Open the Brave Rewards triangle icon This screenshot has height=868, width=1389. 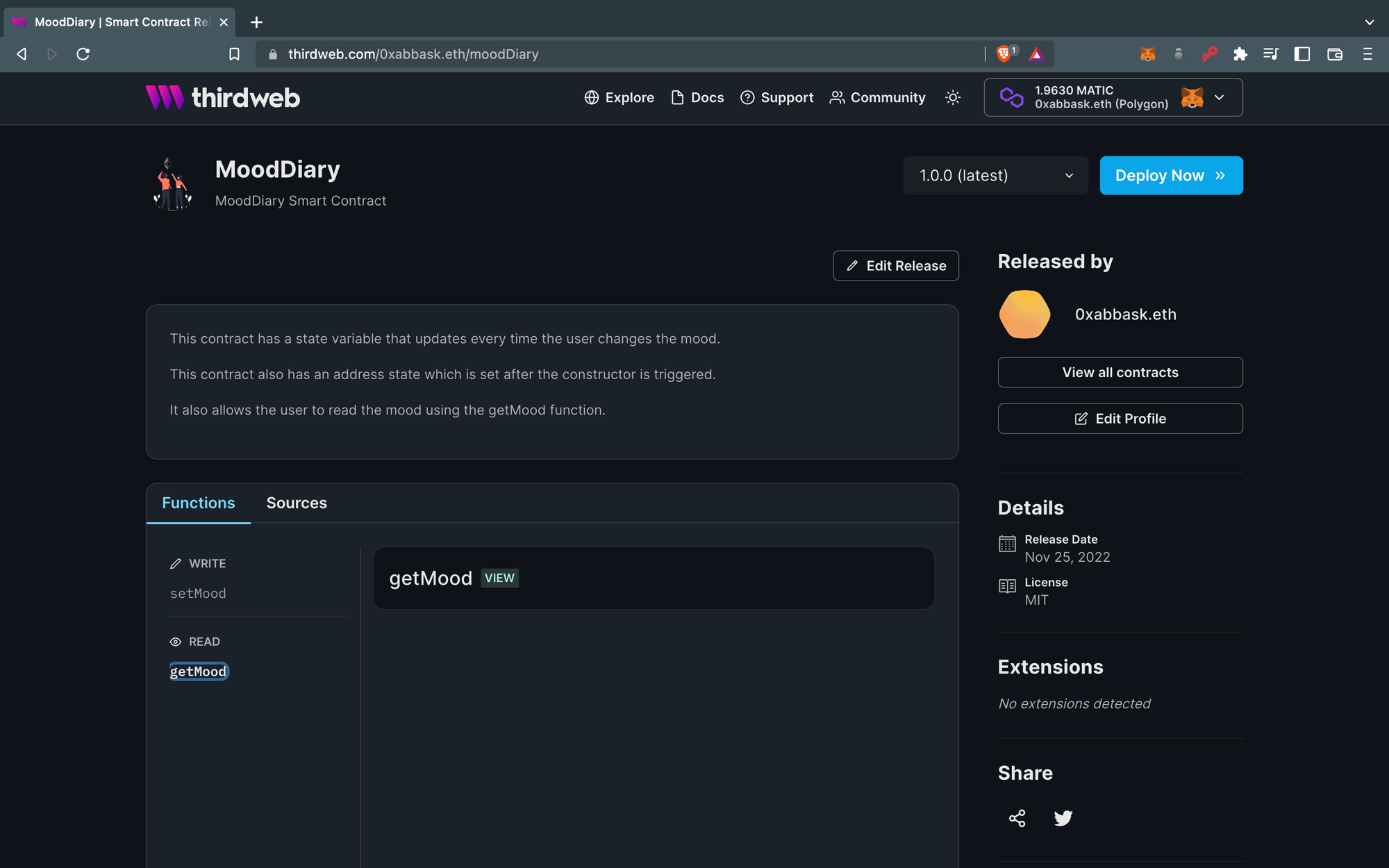coord(1036,53)
